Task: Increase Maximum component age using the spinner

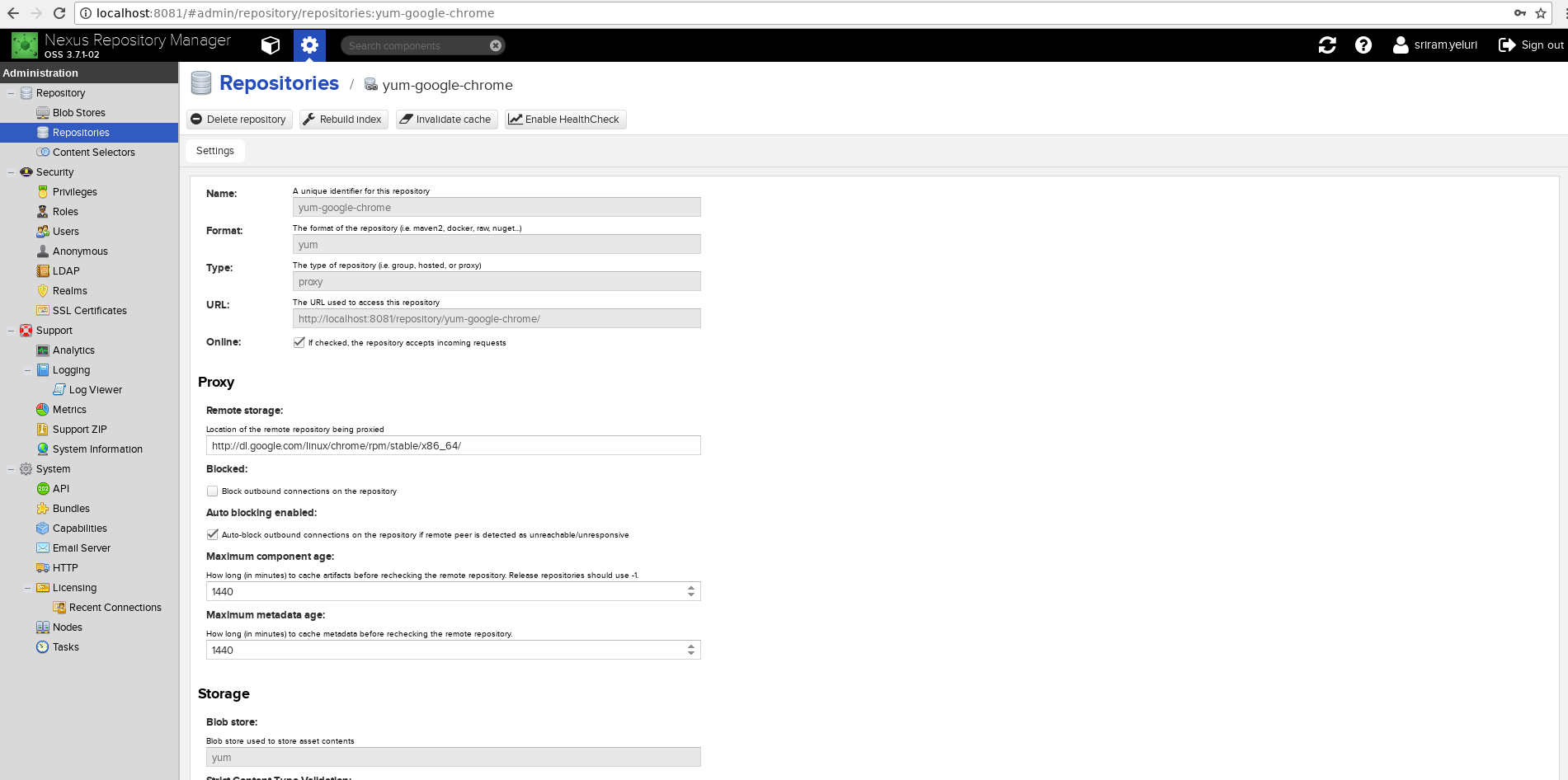Action: [x=691, y=587]
